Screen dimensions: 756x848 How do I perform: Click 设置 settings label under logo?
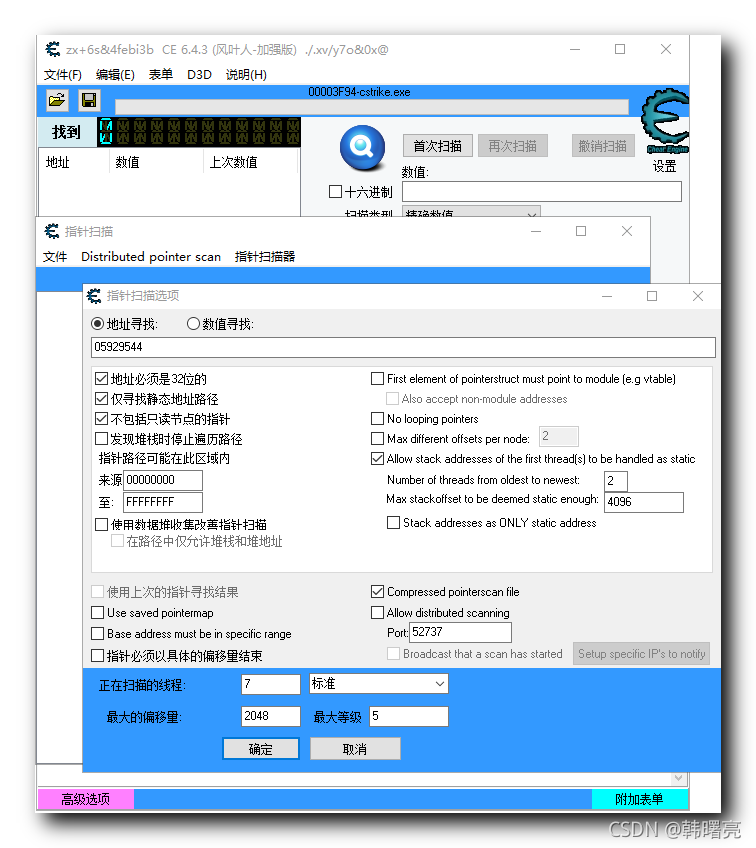(664, 166)
